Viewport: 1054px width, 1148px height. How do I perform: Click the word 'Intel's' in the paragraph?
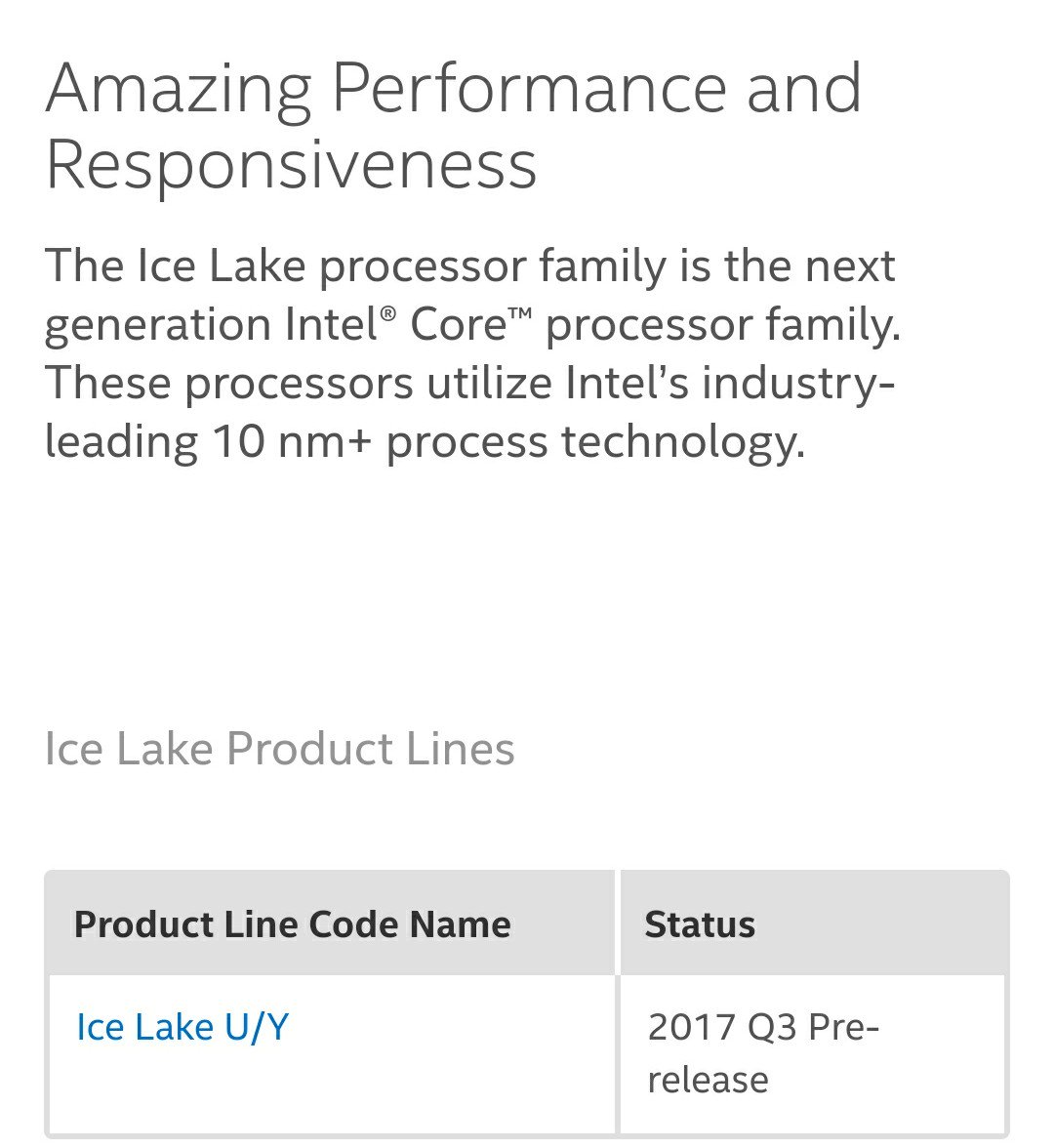tap(627, 383)
